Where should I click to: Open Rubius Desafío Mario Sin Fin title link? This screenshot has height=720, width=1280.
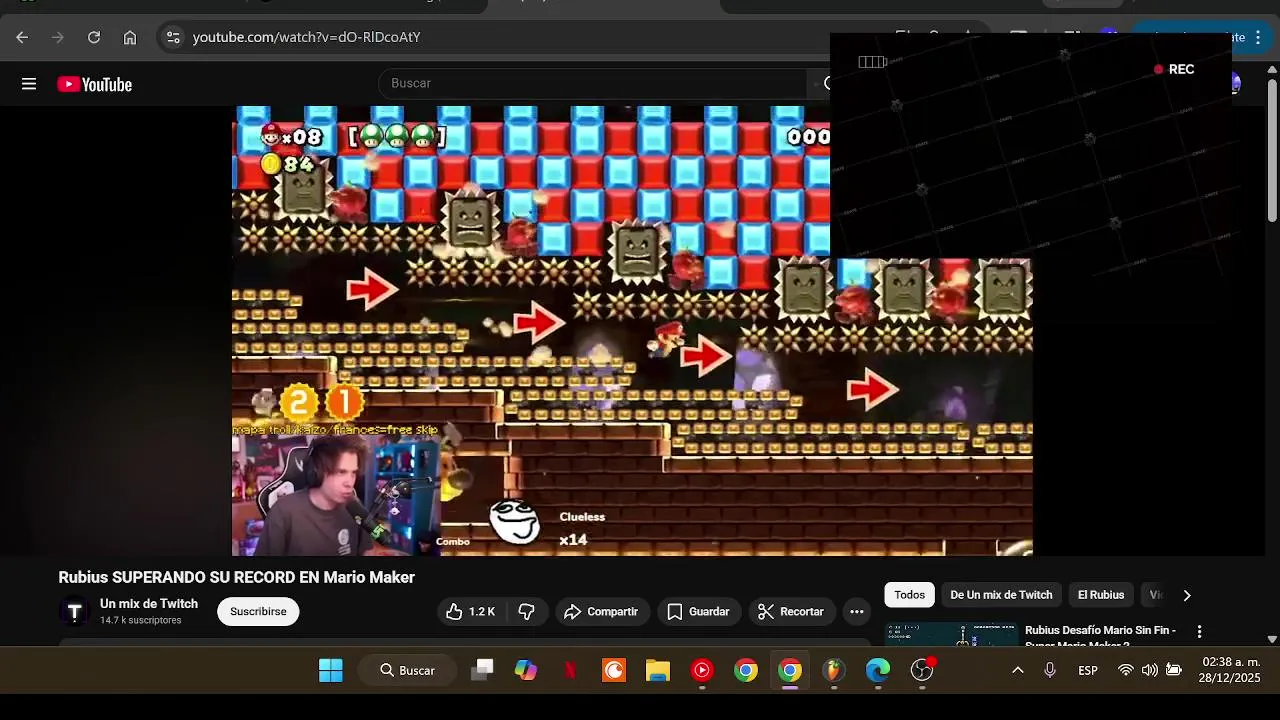coord(1100,635)
